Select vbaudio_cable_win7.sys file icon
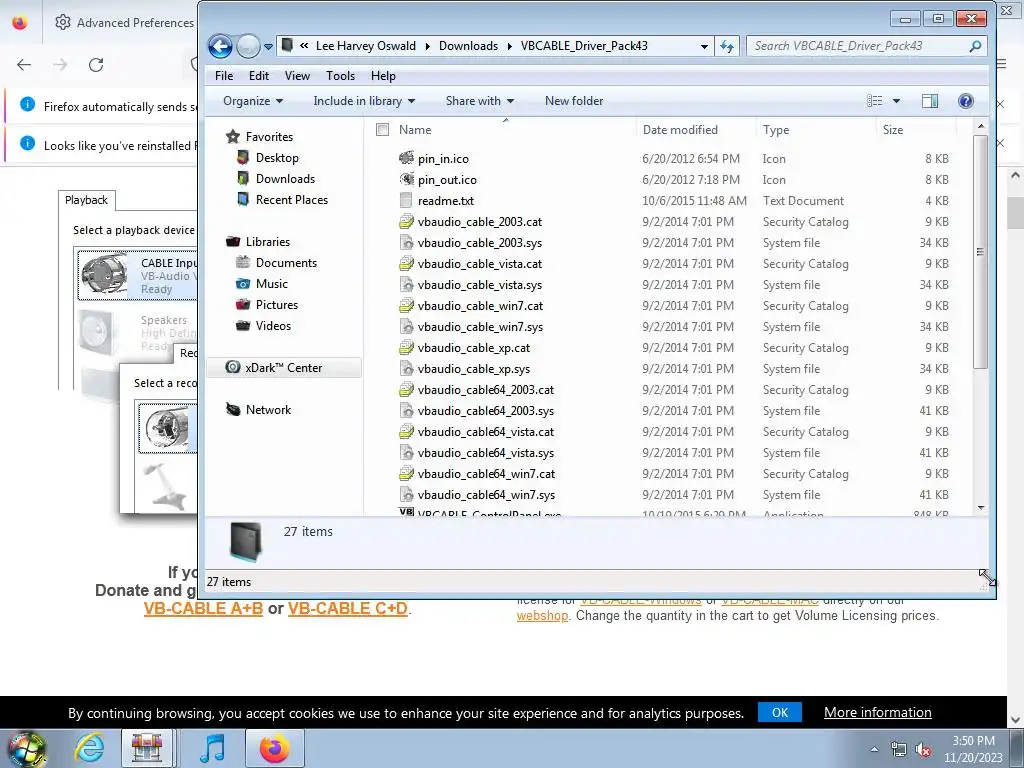 click(x=406, y=327)
